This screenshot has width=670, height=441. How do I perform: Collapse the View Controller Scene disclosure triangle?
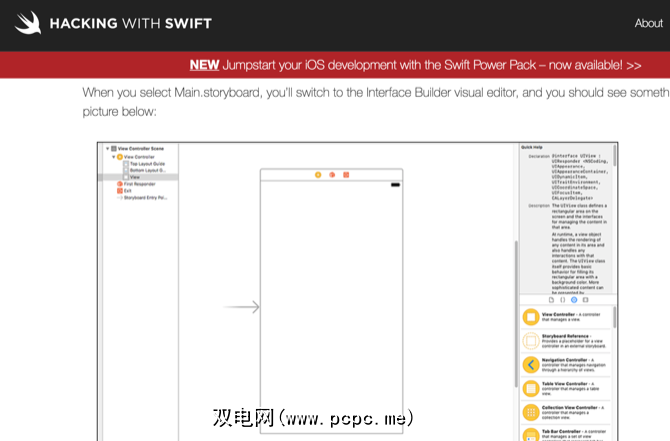pyautogui.click(x=108, y=148)
